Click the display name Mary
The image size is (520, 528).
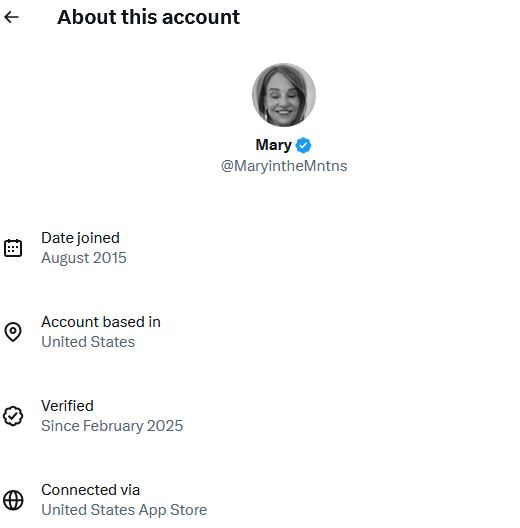[x=273, y=145]
